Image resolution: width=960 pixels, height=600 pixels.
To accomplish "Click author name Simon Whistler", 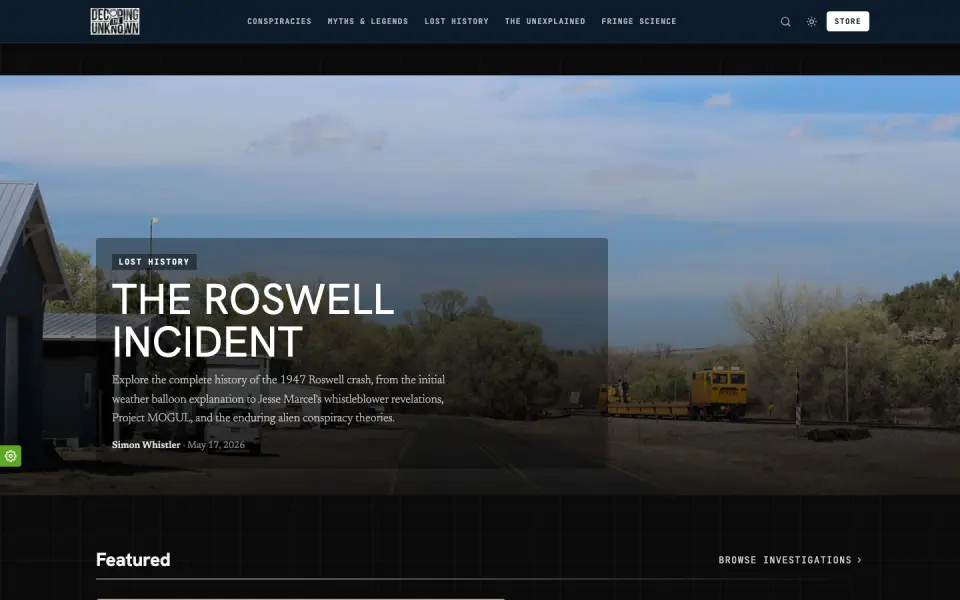I will (x=146, y=445).
